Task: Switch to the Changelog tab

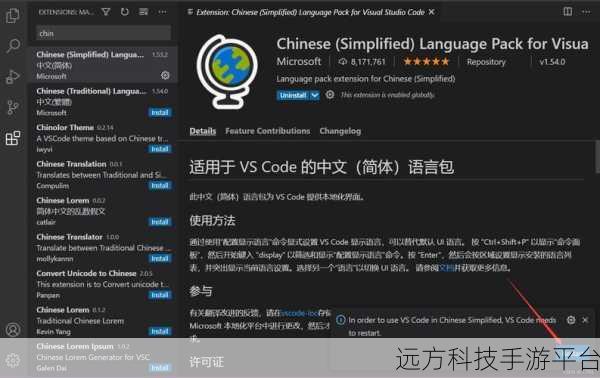Action: click(x=340, y=131)
